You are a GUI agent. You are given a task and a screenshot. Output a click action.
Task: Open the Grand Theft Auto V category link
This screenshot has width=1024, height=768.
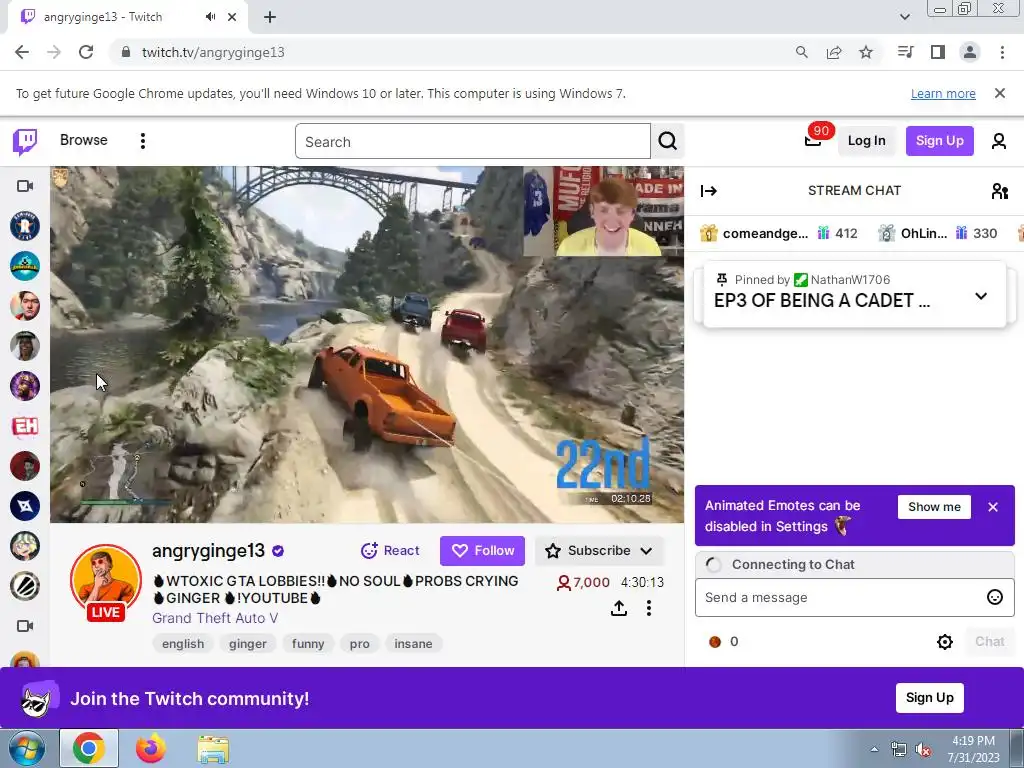click(215, 618)
